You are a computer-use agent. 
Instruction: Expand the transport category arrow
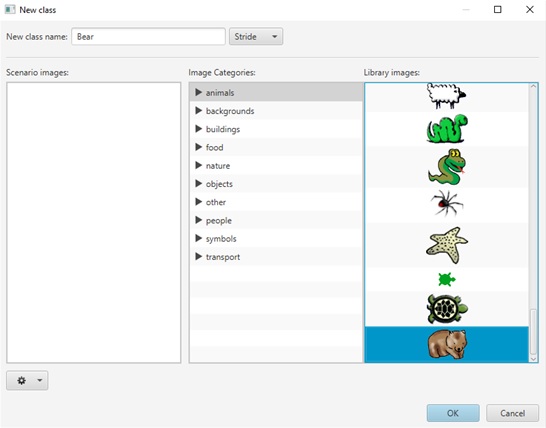[198, 257]
